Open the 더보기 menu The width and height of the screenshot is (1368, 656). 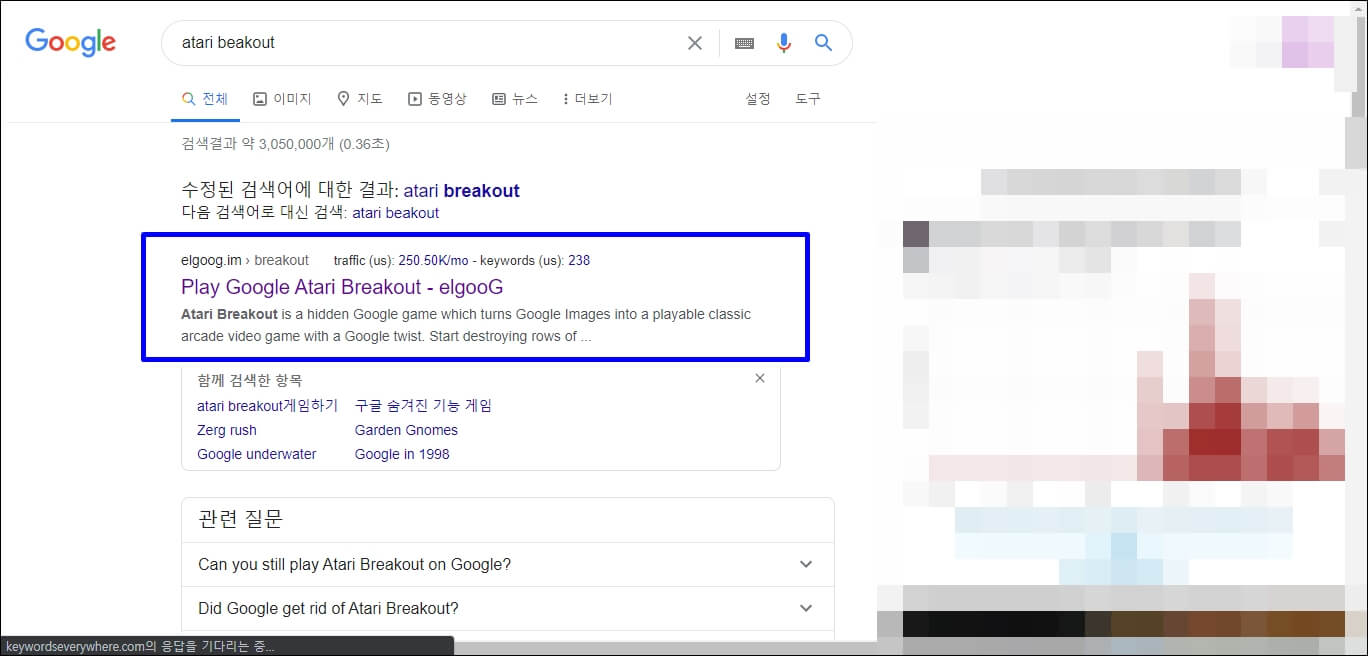tap(588, 99)
